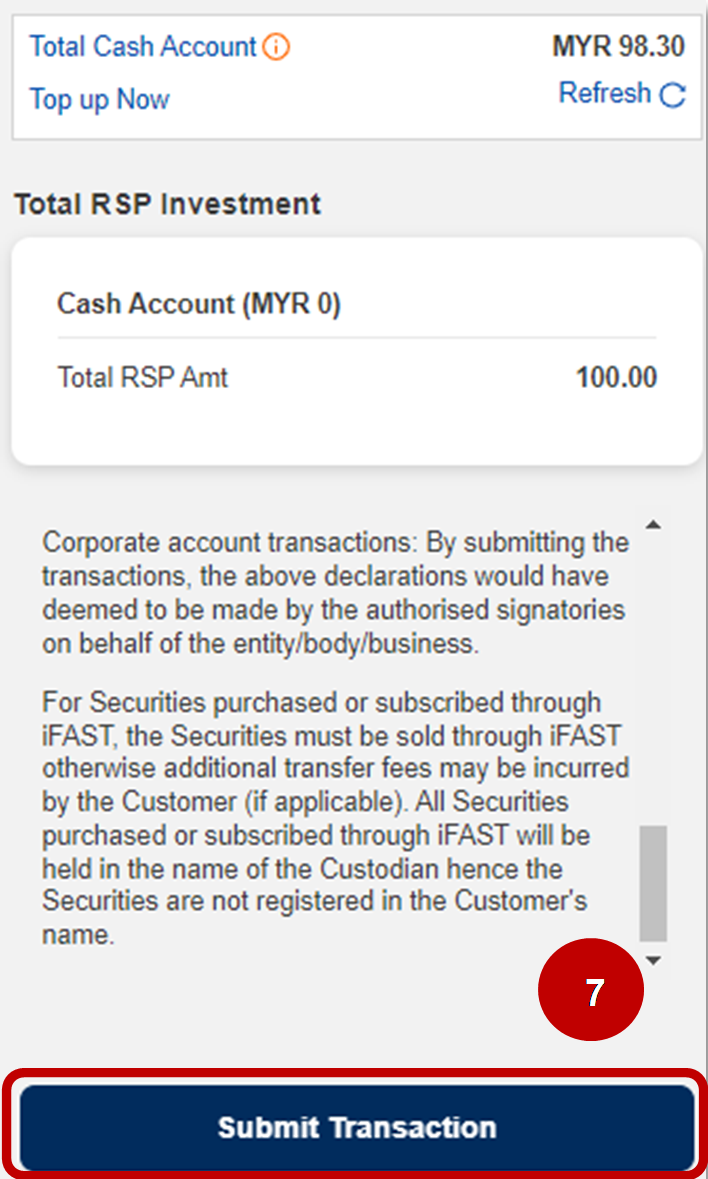Screen dimensions: 708x1179
Task: Click the disclaimer text about Corporate account transactions
Action: (335, 588)
